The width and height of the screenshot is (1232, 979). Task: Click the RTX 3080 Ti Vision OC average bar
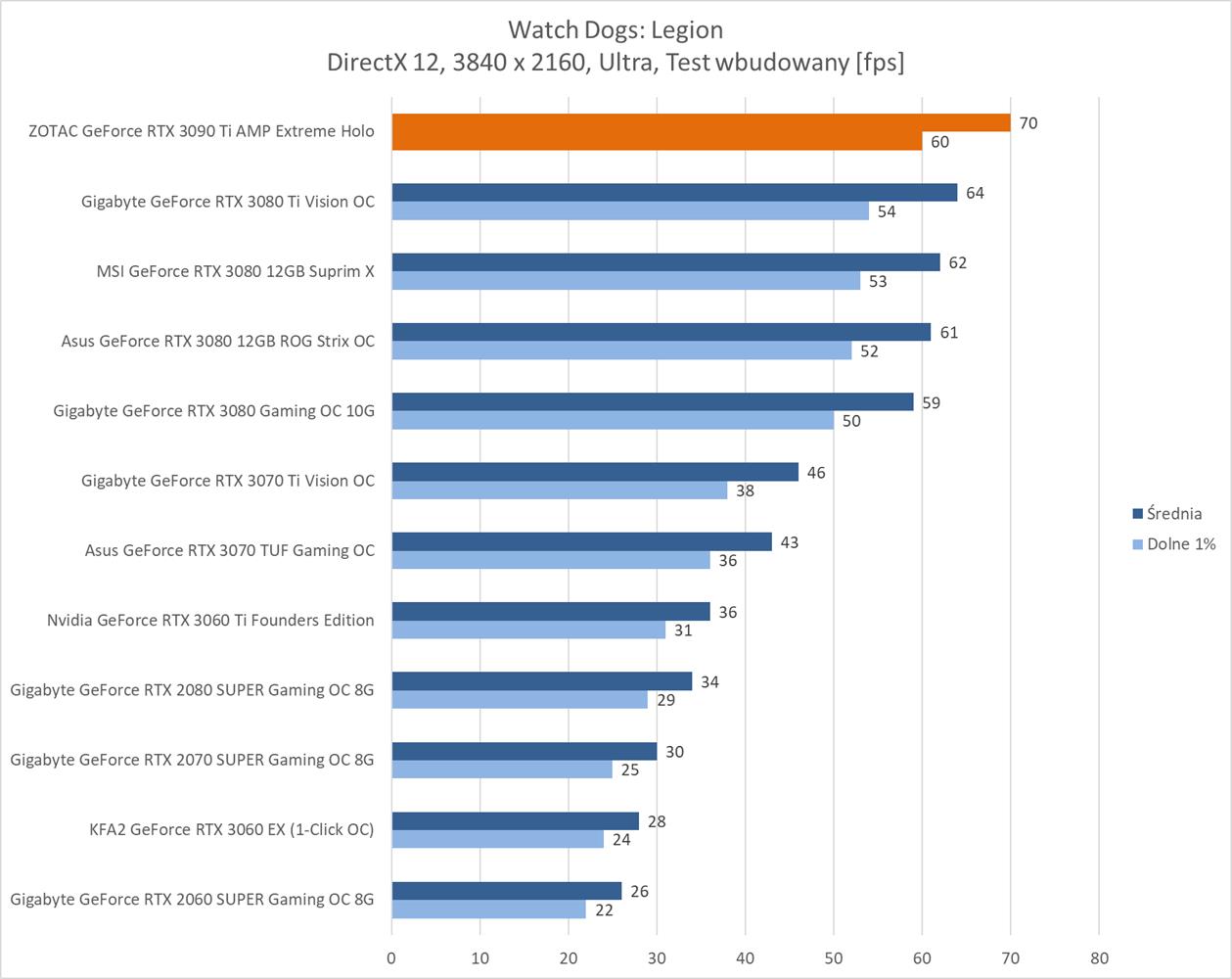673,193
